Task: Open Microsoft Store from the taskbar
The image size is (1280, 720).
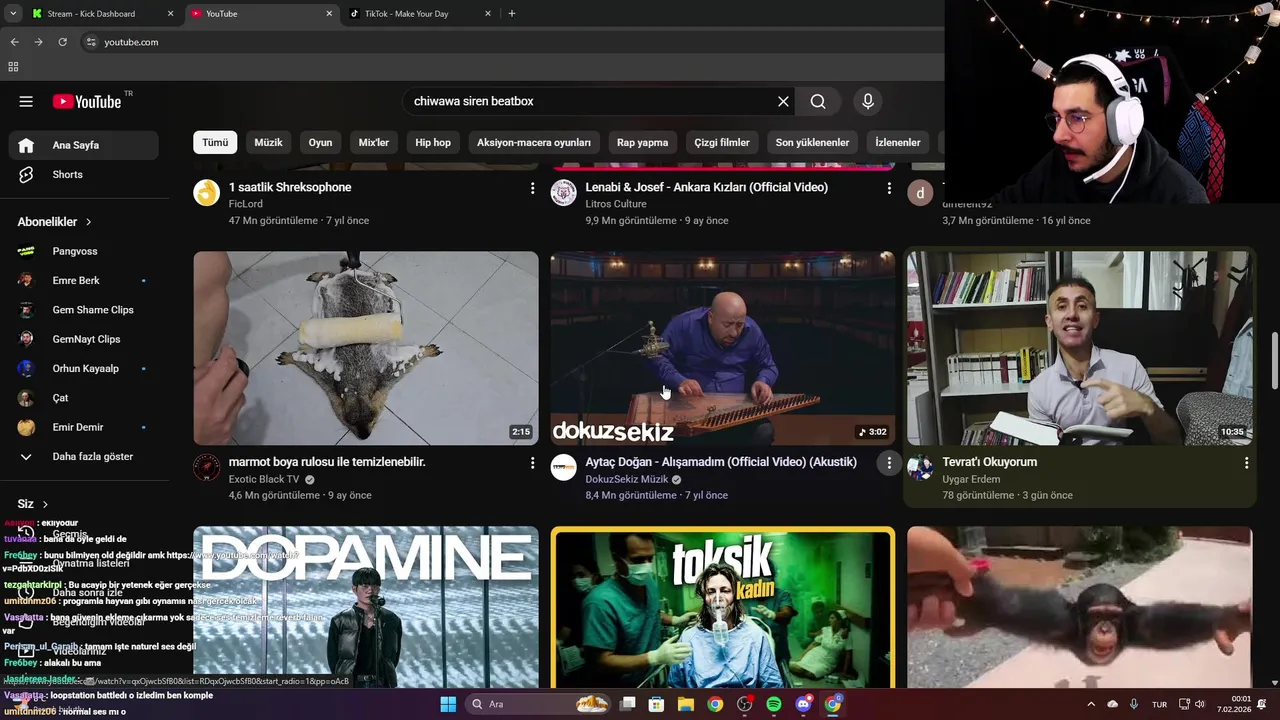Action: click(x=656, y=704)
